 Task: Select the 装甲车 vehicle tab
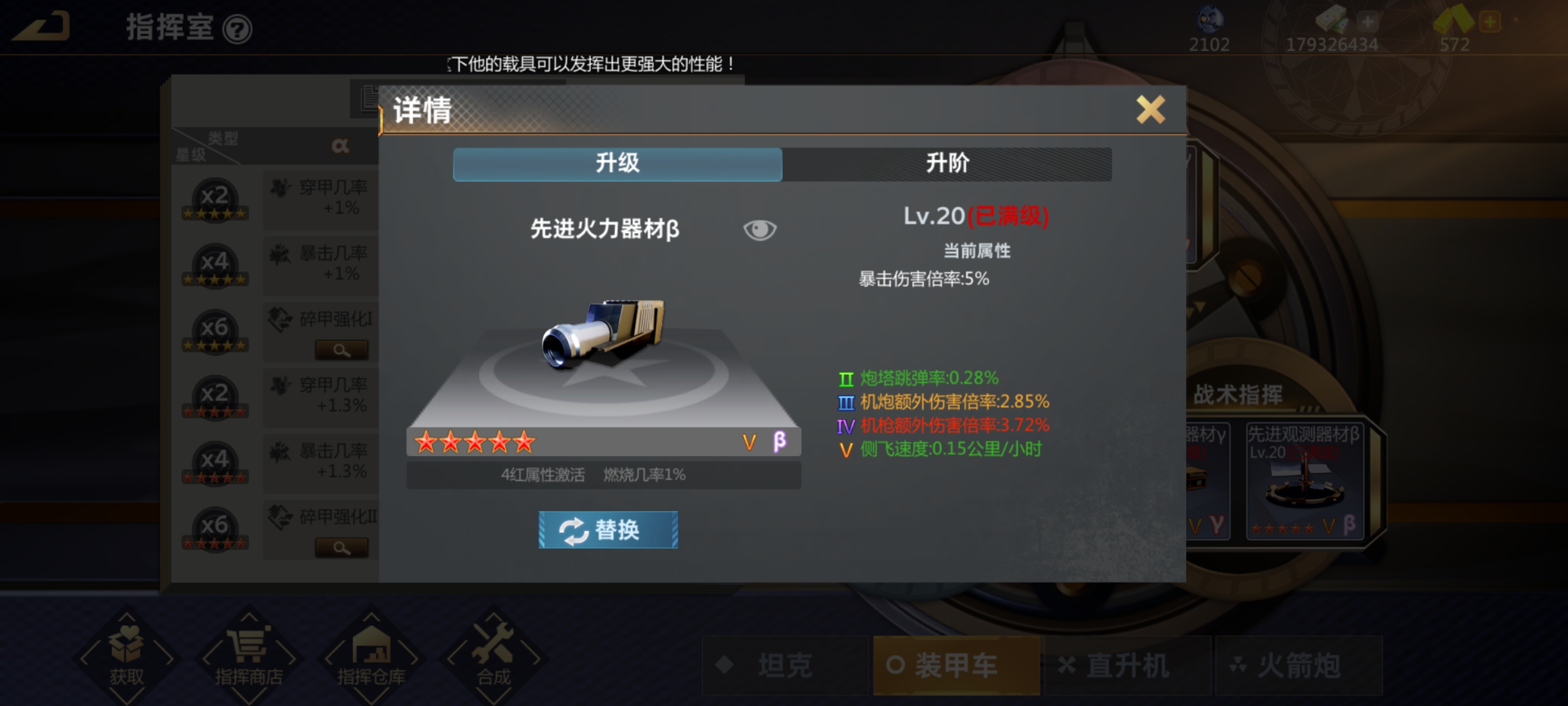pyautogui.click(x=956, y=665)
